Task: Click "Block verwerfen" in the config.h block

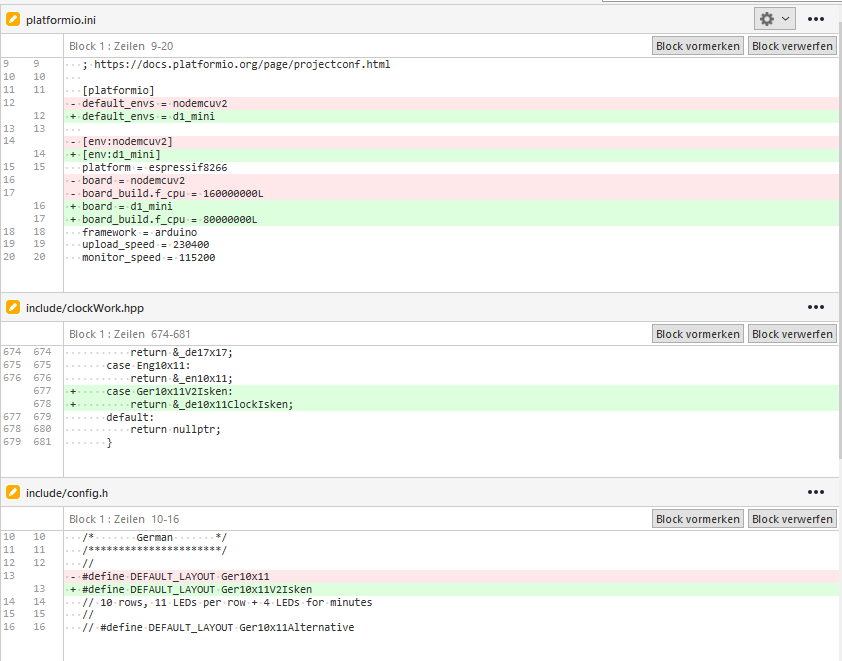Action: click(x=792, y=518)
